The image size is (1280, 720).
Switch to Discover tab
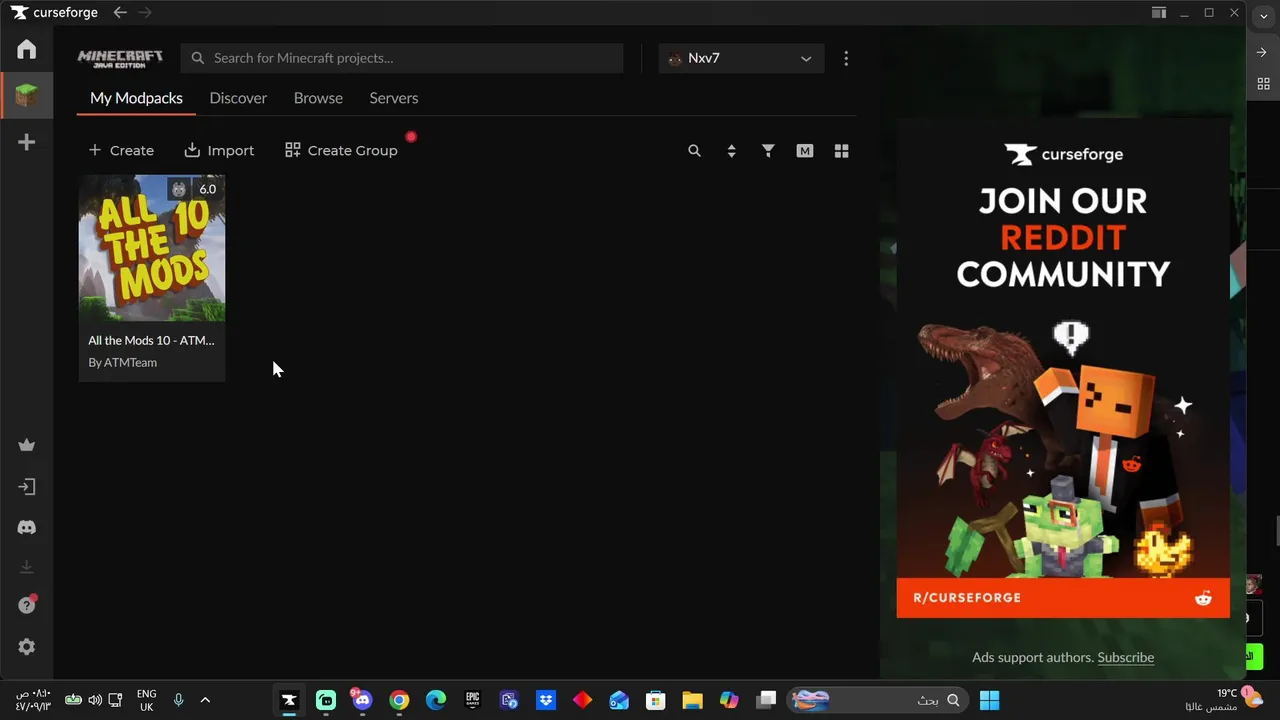tap(238, 98)
